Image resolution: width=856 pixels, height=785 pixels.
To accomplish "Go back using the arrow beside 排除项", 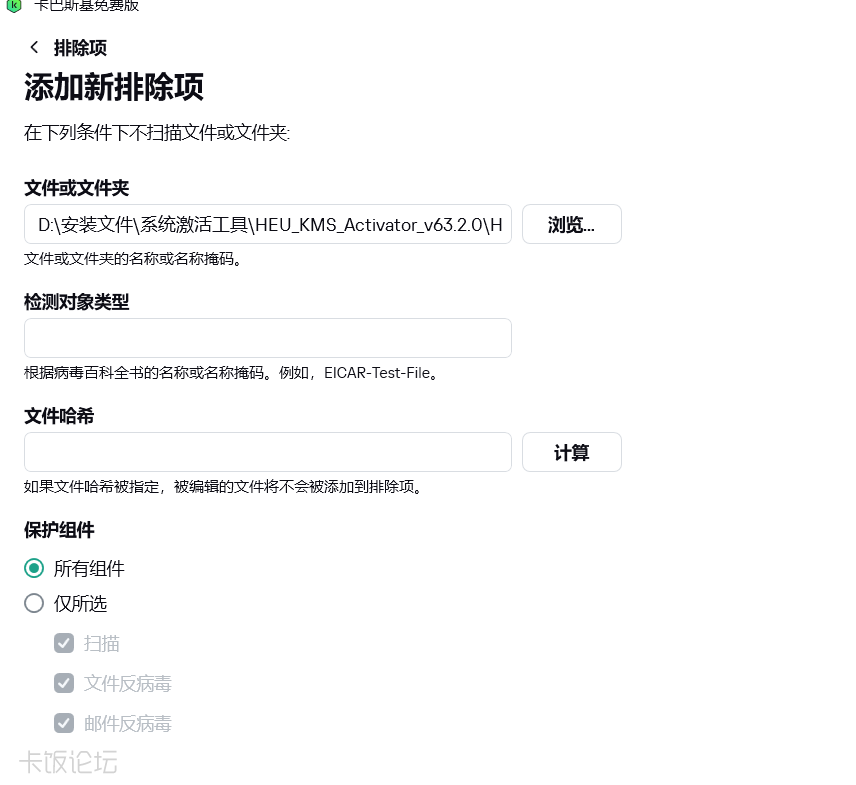I will coord(34,47).
